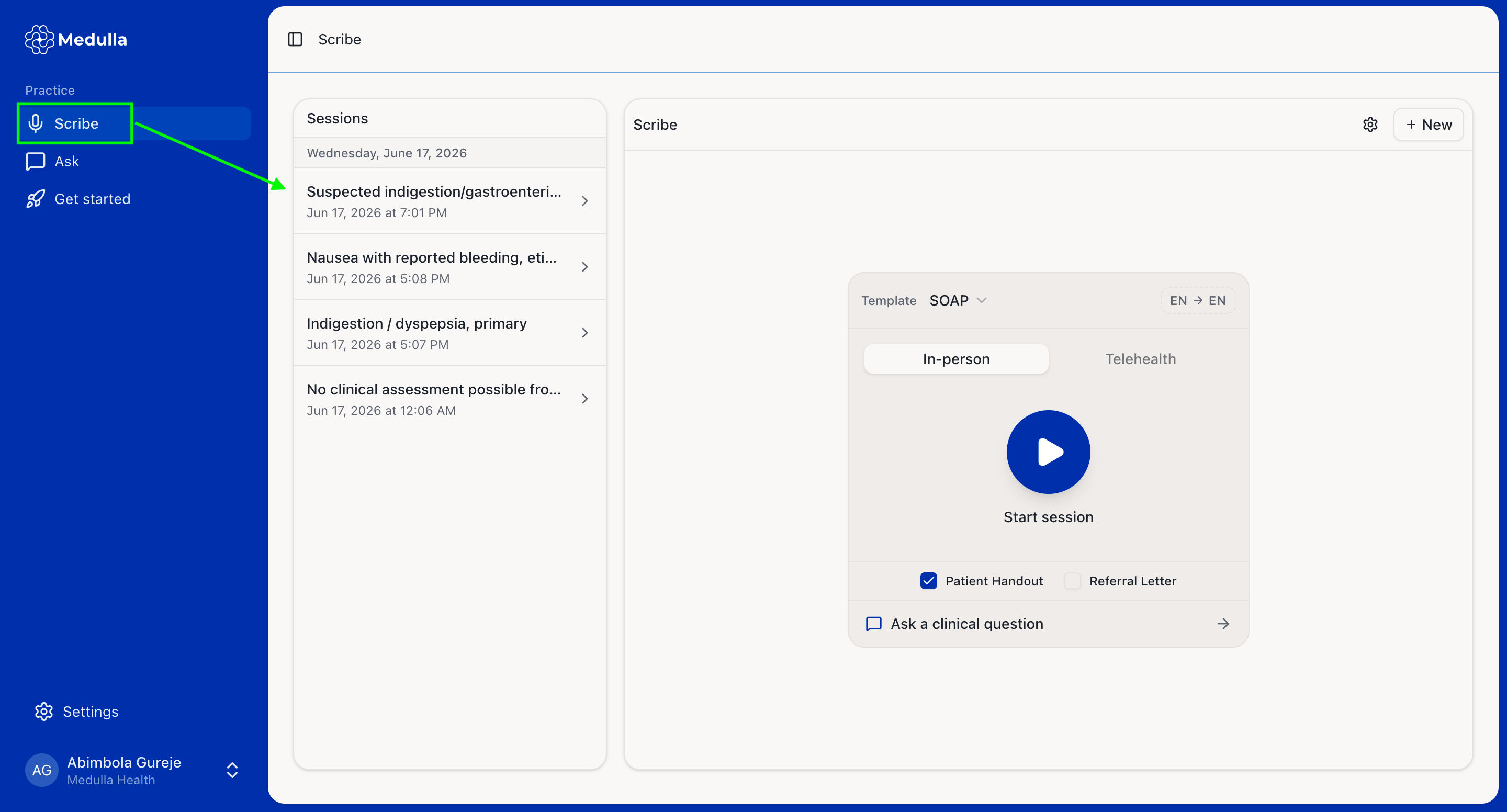Create a new session with New button

click(1429, 125)
